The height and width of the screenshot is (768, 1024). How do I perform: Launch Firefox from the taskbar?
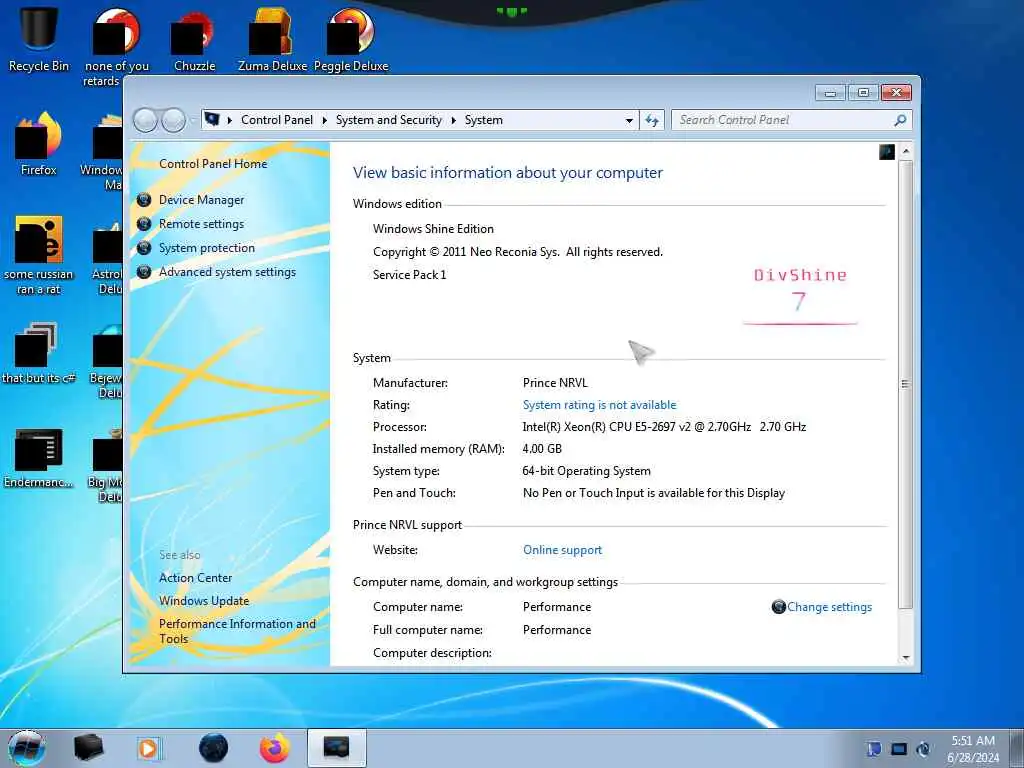pyautogui.click(x=274, y=748)
